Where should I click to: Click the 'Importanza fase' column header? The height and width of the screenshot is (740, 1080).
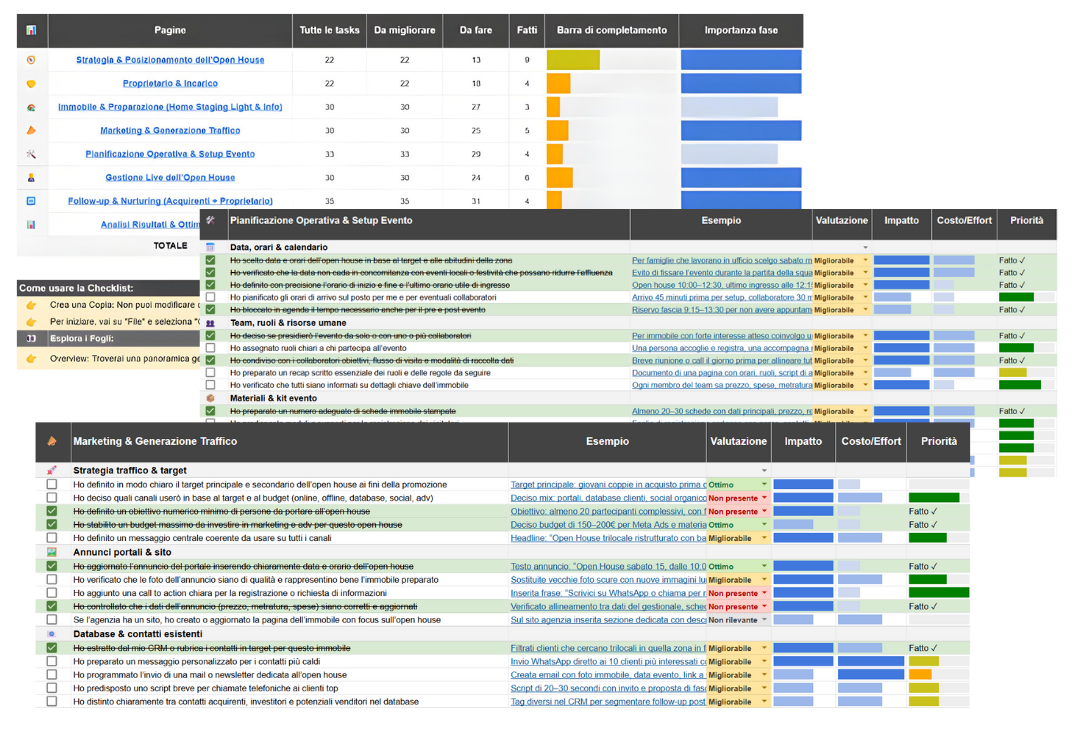point(741,30)
